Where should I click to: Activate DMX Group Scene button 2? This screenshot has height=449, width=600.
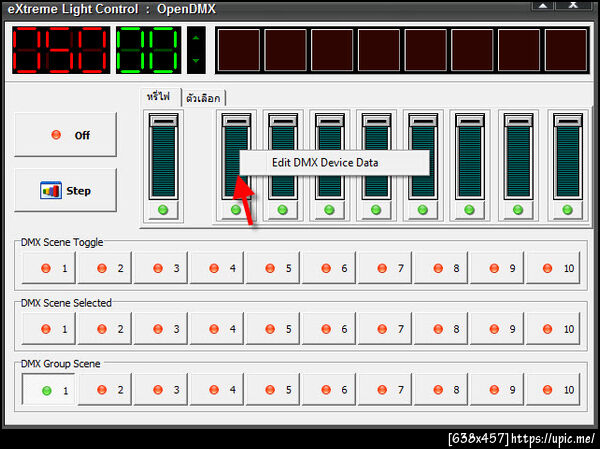coord(104,390)
